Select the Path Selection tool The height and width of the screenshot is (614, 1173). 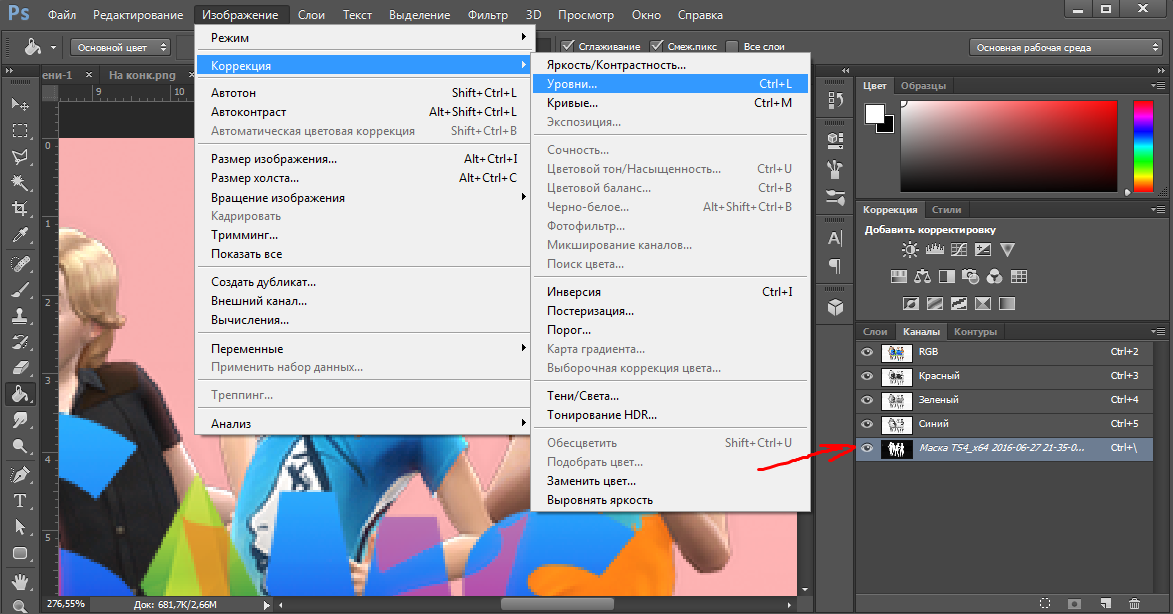pyautogui.click(x=20, y=527)
